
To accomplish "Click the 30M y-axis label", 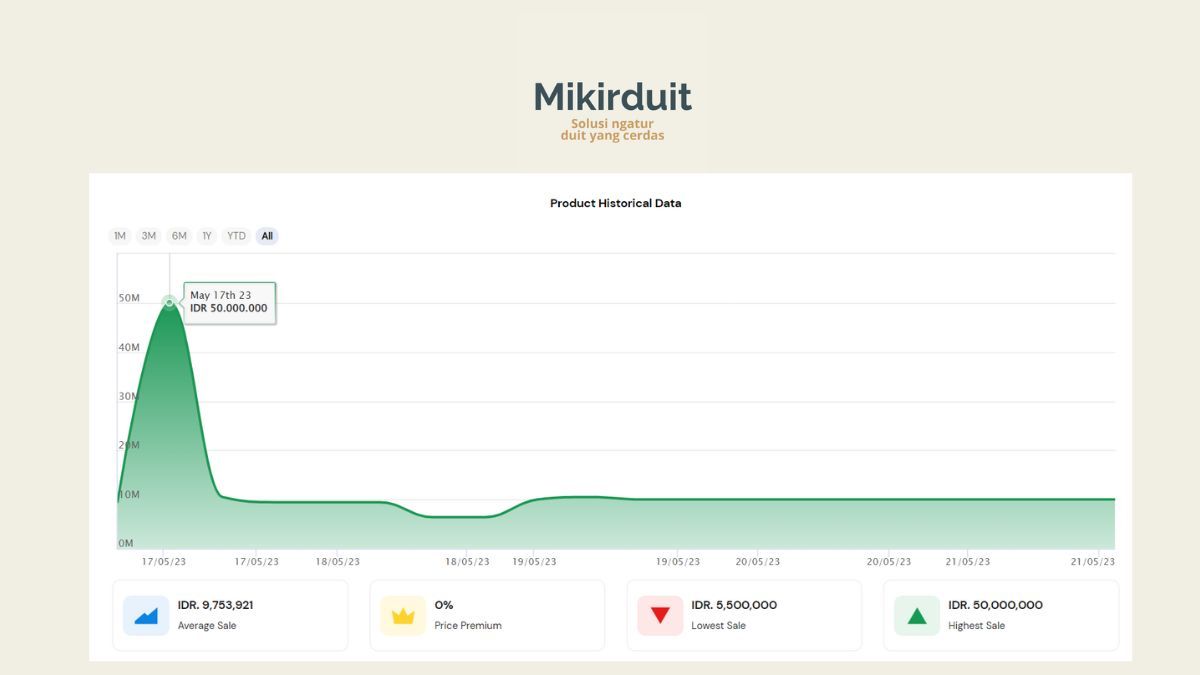I will (x=129, y=396).
